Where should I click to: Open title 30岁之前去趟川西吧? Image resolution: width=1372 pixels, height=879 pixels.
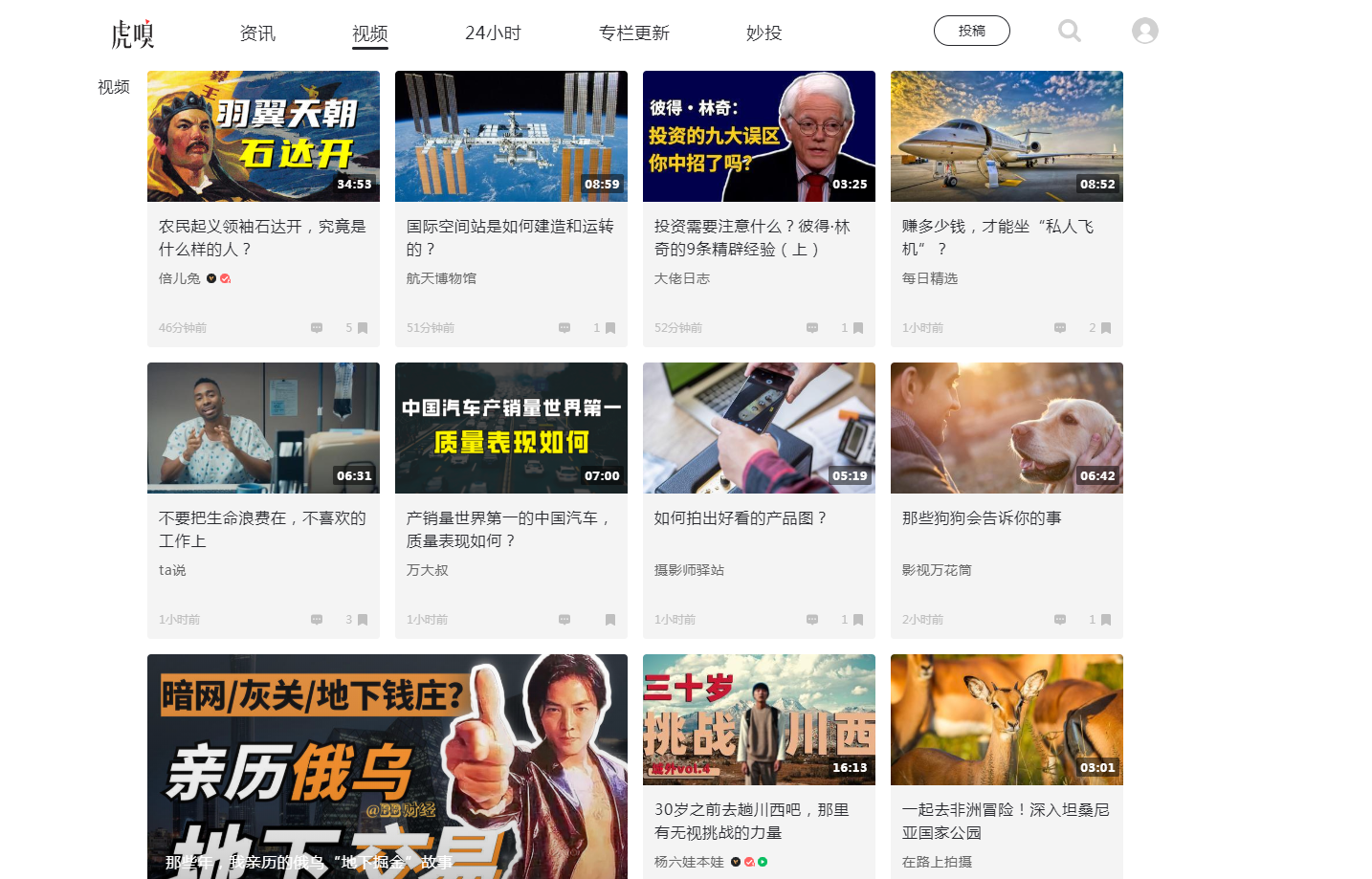point(752,822)
